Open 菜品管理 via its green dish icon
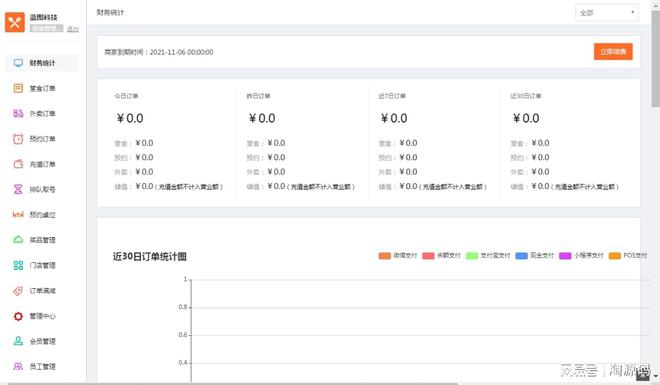This screenshot has height=385, width=660. point(18,239)
